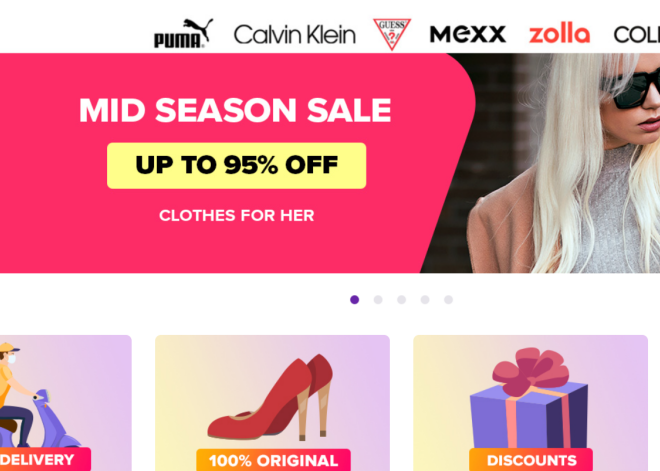Click the red high heel shoe illustration
660x471 pixels.
270,397
